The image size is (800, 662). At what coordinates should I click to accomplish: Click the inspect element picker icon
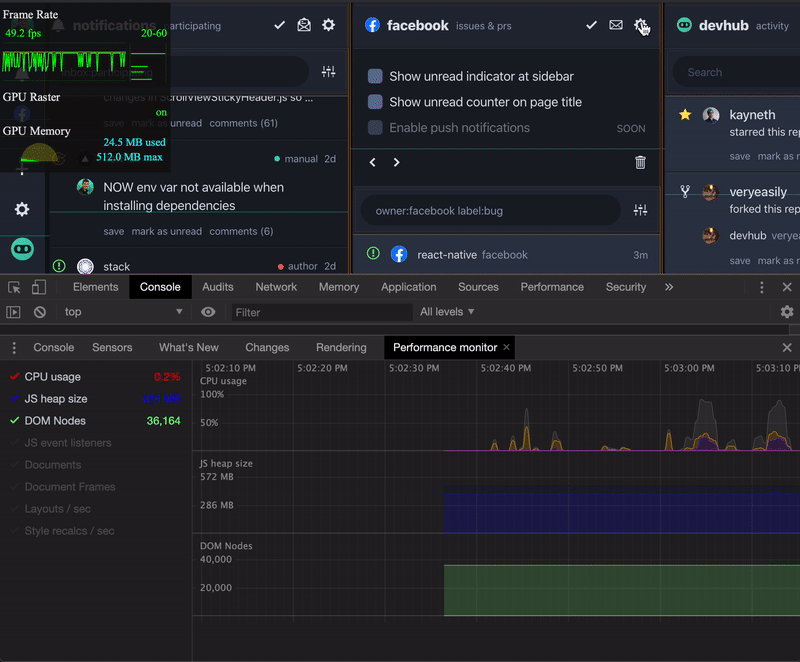point(14,287)
